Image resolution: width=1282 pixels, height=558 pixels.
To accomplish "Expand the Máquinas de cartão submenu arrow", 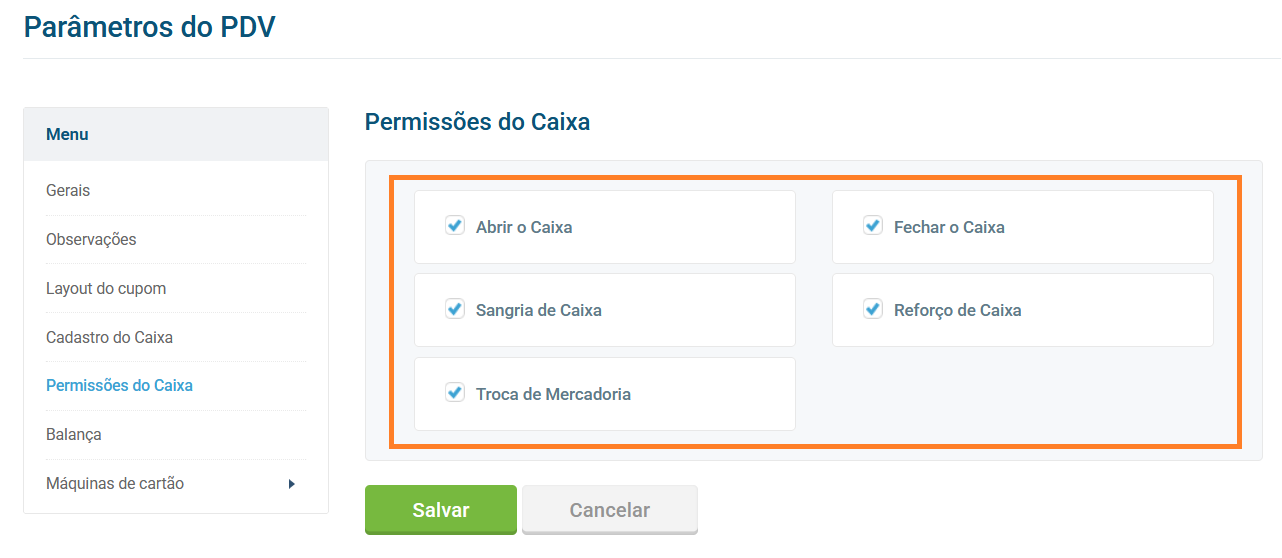I will point(292,484).
